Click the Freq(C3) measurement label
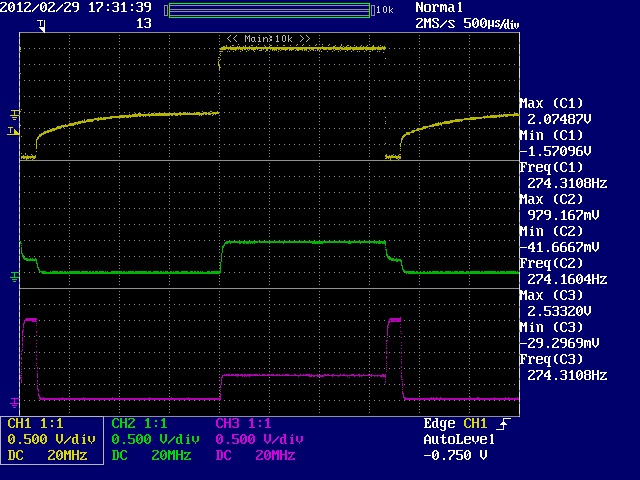 coord(551,359)
